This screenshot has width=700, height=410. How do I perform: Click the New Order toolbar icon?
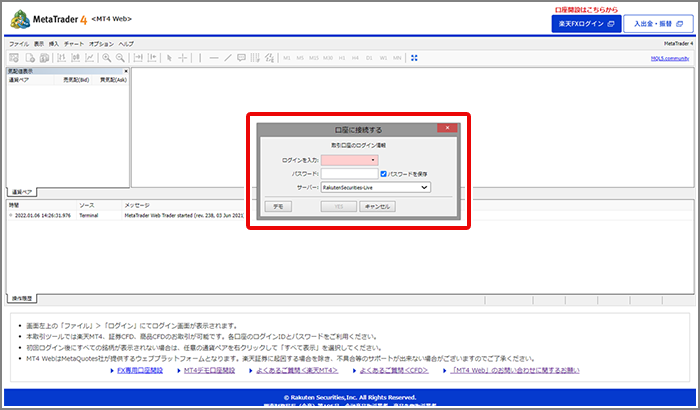(x=14, y=58)
